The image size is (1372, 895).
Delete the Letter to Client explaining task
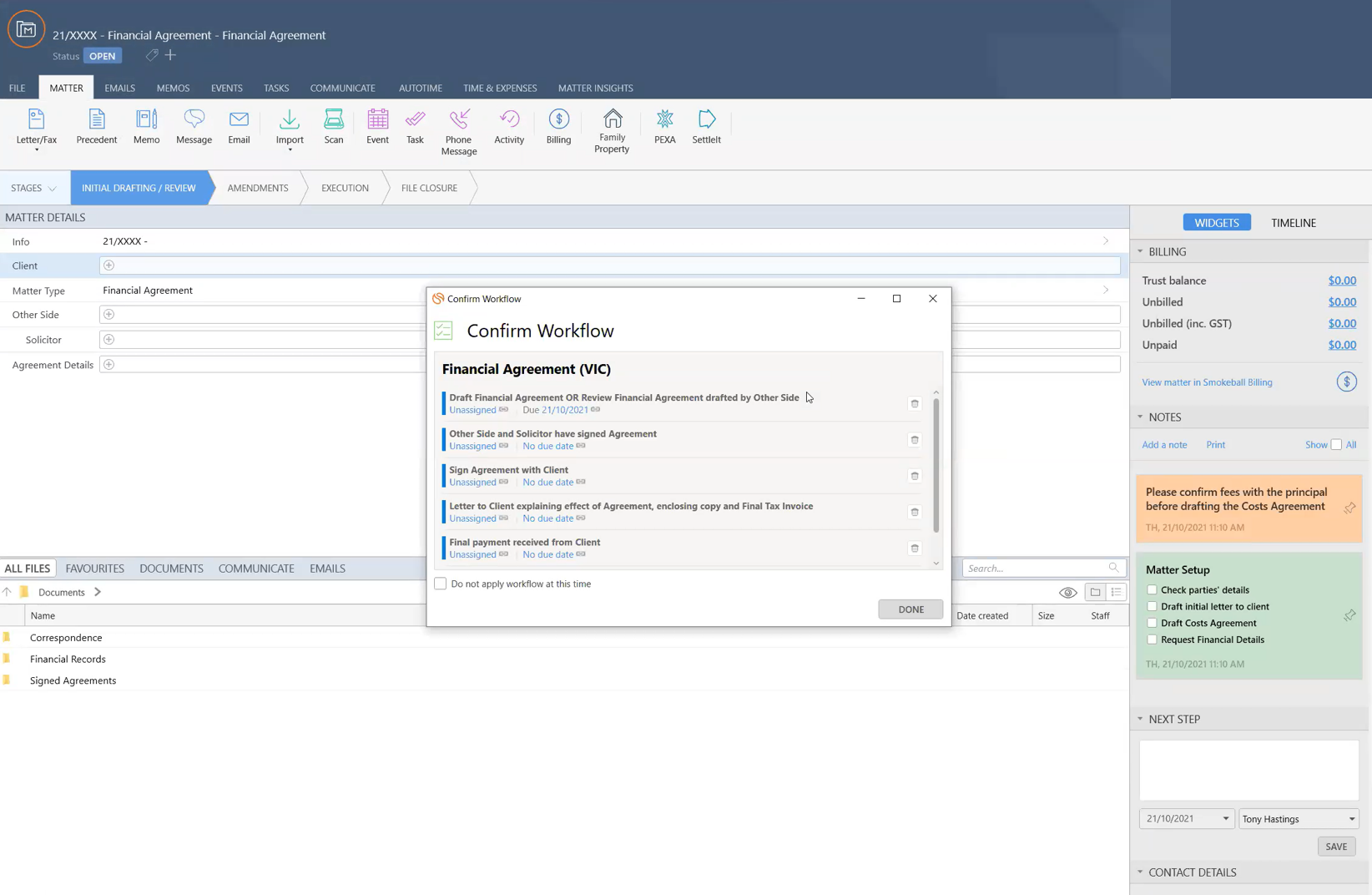click(x=915, y=512)
